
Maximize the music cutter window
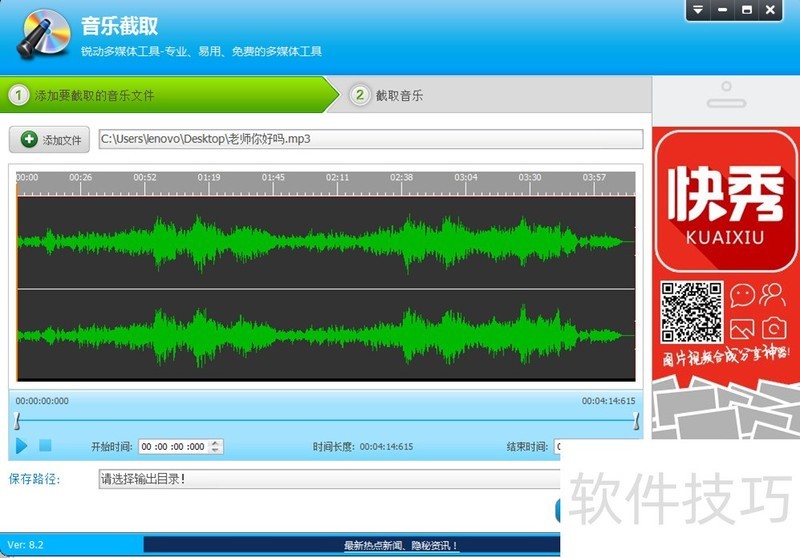pyautogui.click(x=746, y=10)
